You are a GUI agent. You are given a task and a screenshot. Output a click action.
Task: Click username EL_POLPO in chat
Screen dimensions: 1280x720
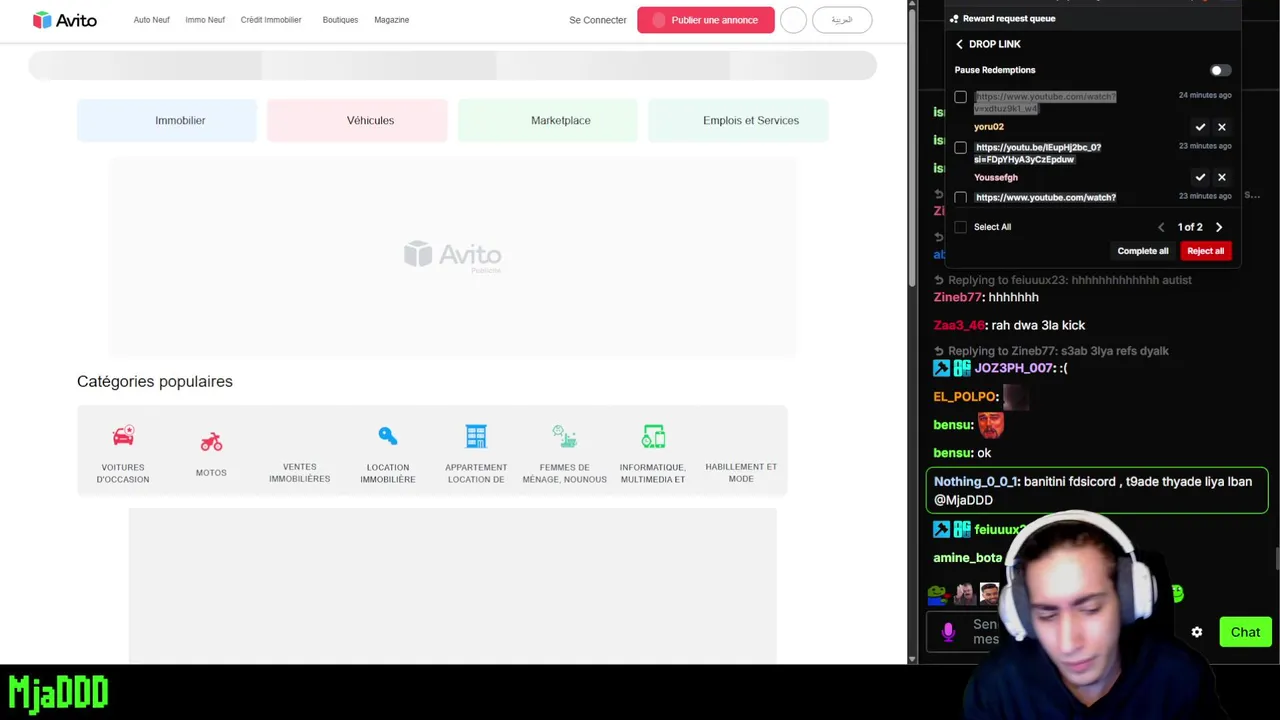tap(965, 397)
